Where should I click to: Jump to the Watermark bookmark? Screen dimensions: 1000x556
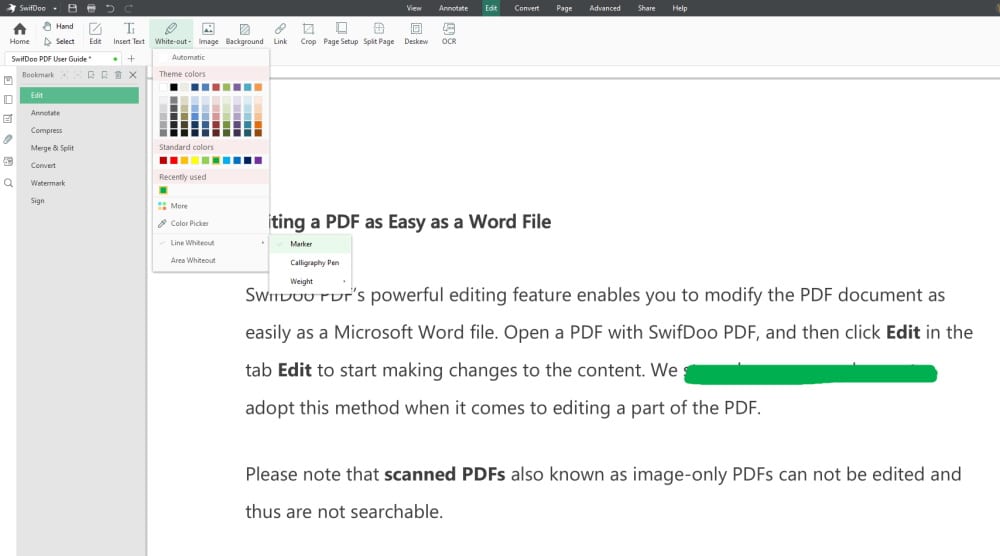48,183
